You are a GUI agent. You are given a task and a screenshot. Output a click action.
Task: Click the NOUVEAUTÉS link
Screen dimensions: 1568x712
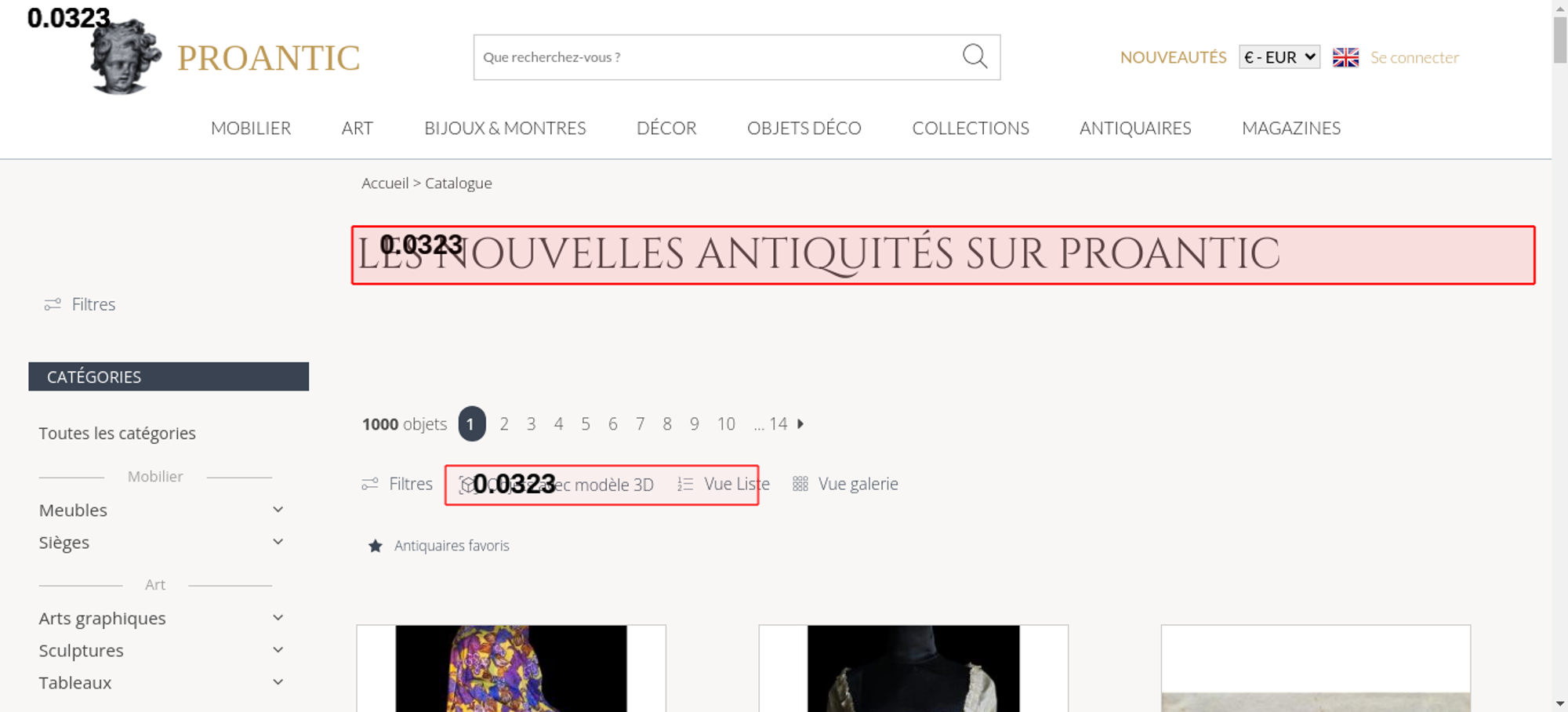(x=1173, y=57)
